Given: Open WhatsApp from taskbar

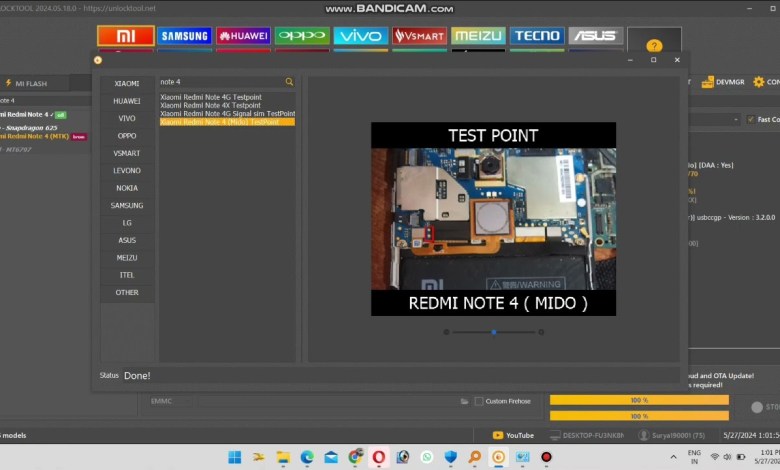Looking at the screenshot, I should (426, 457).
